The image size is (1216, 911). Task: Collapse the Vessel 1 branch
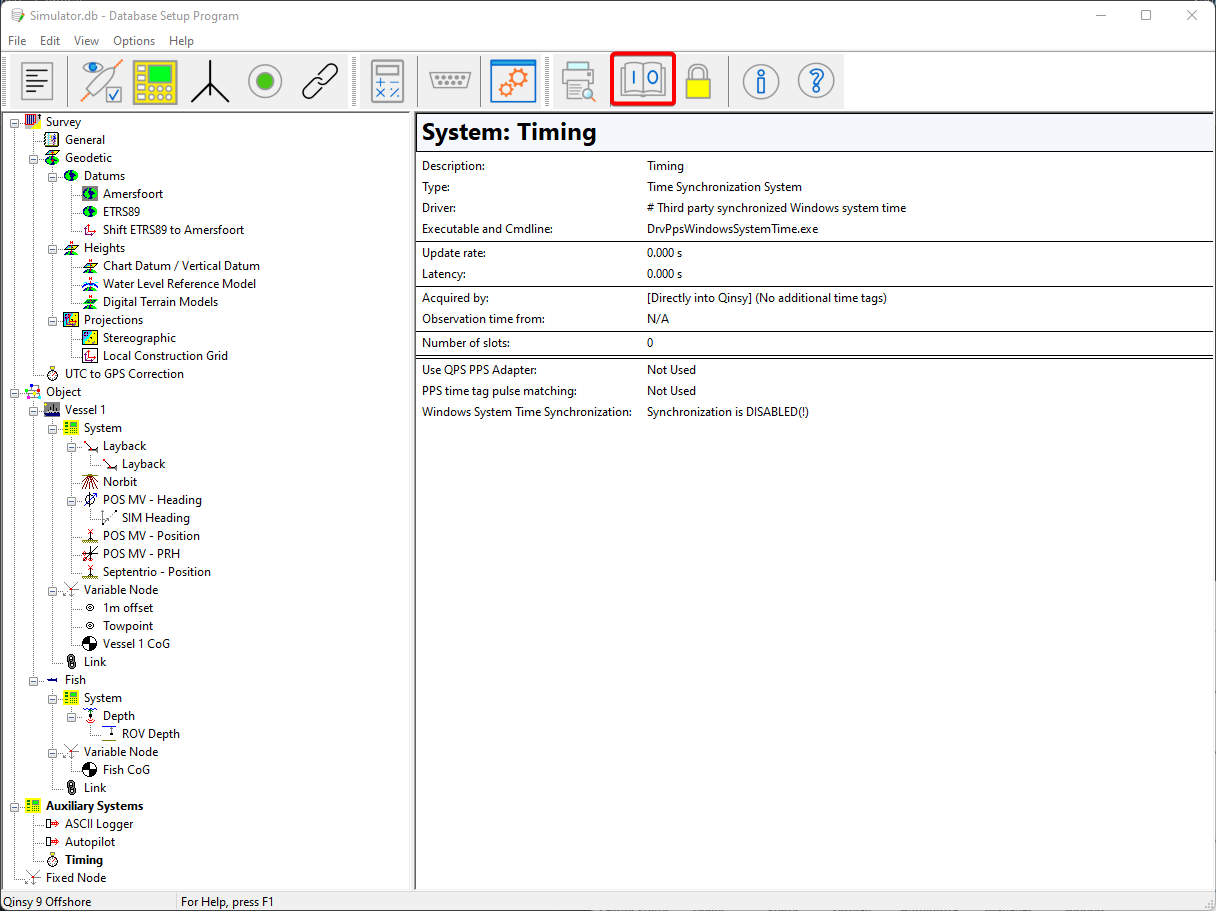pyautogui.click(x=33, y=410)
